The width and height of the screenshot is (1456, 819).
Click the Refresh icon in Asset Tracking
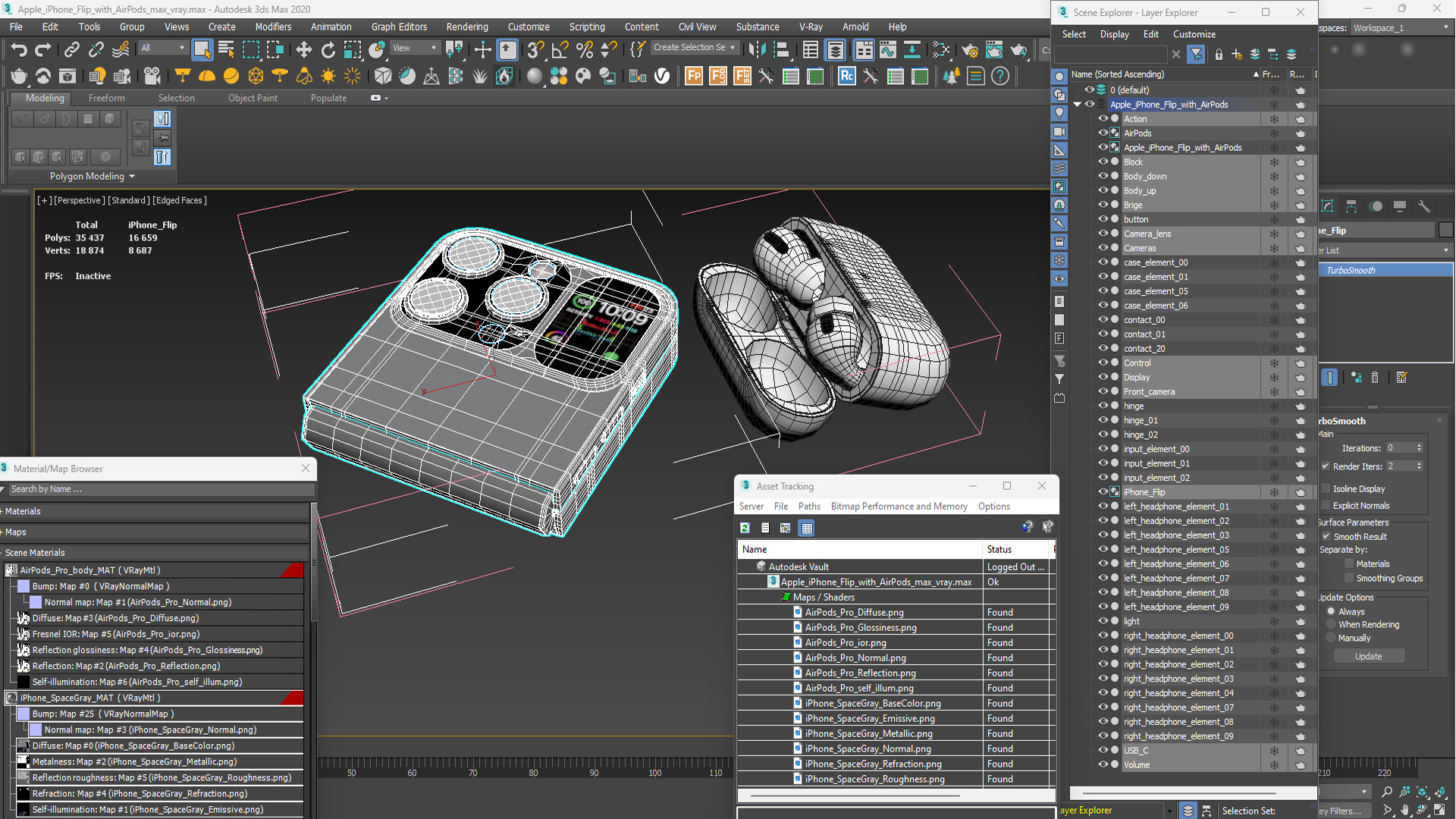point(745,528)
